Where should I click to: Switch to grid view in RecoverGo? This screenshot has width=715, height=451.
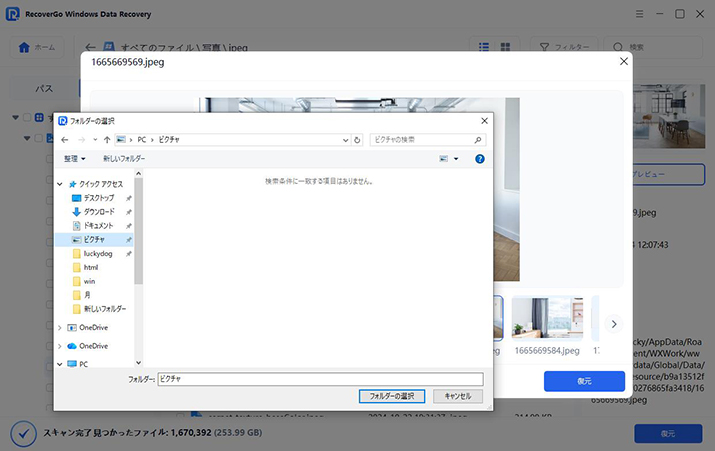[506, 47]
